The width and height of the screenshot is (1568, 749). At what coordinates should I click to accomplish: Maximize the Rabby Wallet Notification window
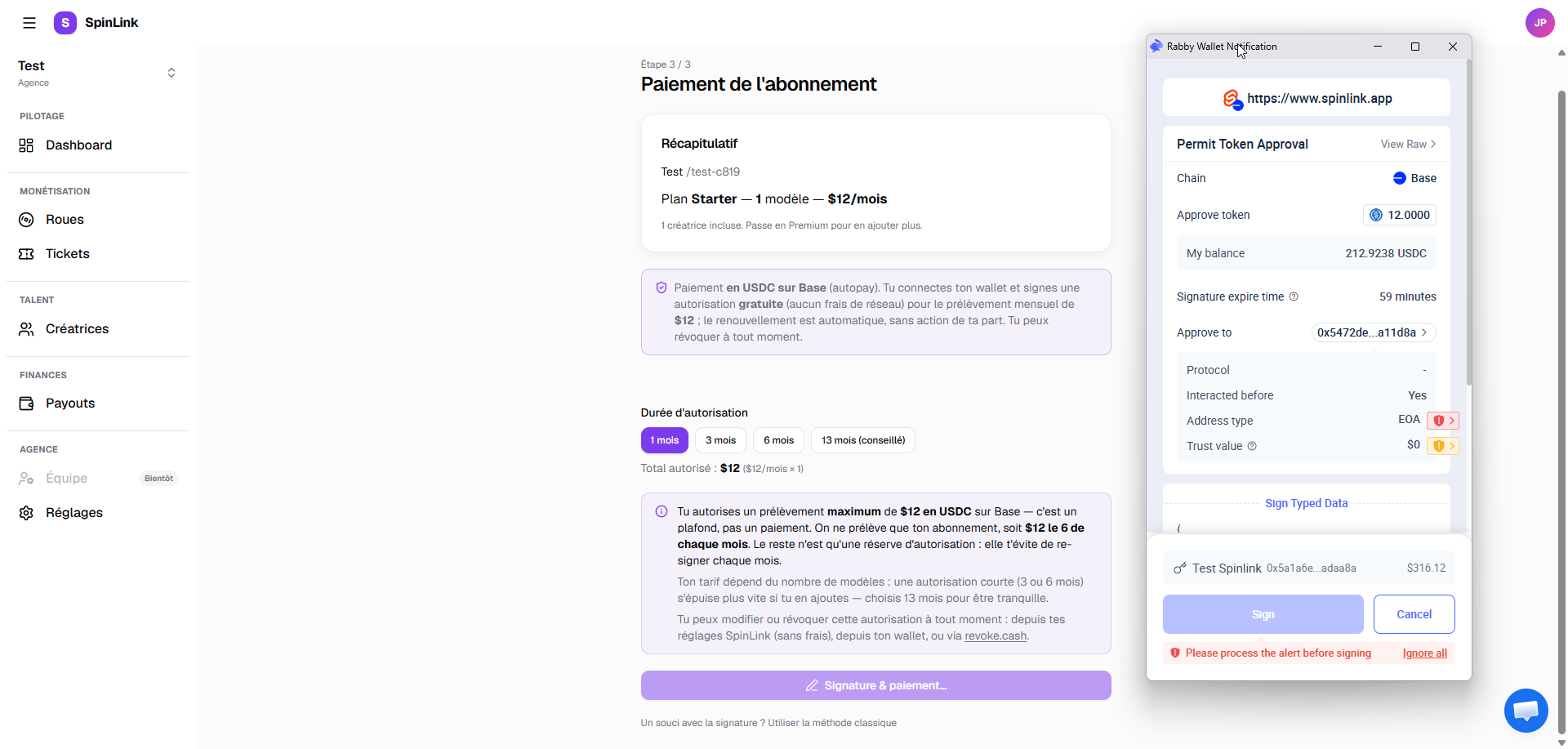point(1415,47)
